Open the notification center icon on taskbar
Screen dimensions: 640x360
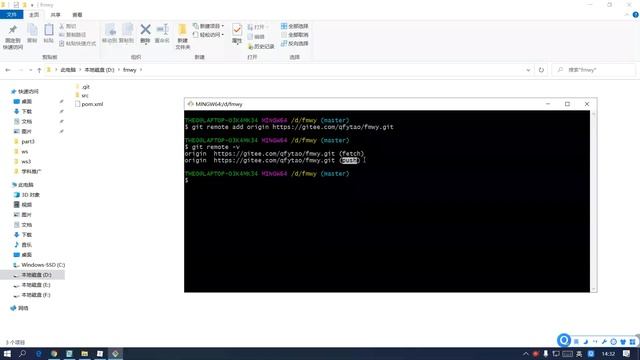pyautogui.click(x=627, y=353)
